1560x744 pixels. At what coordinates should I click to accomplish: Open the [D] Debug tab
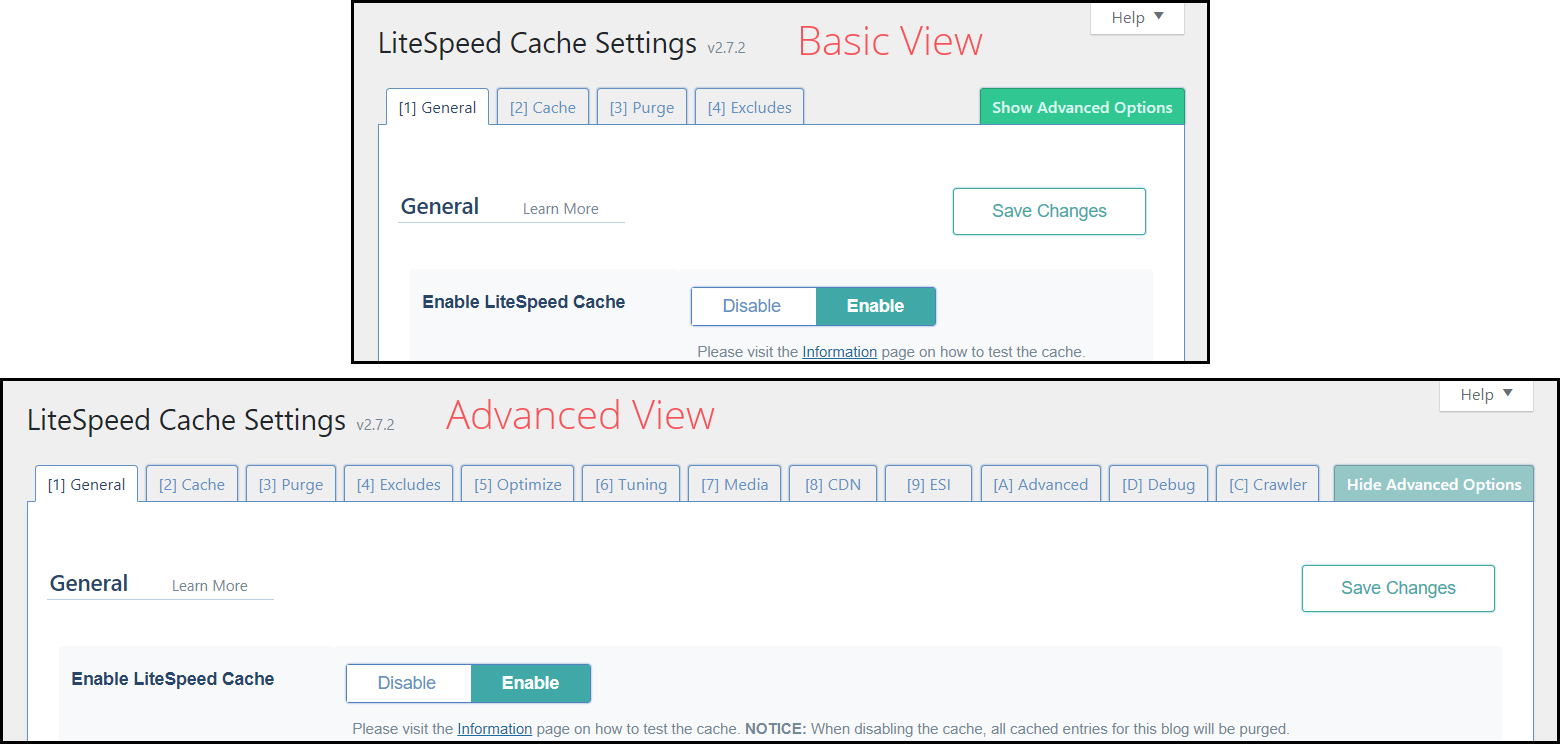1159,484
